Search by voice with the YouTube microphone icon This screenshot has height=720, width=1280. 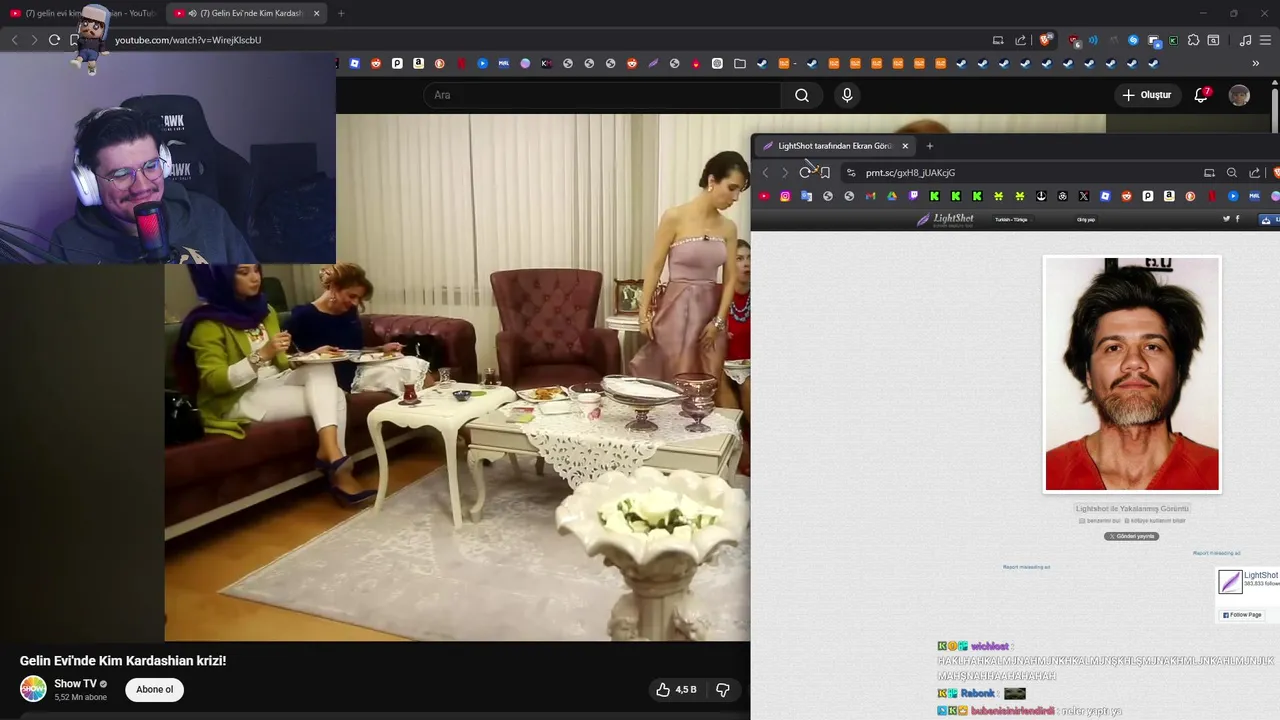click(x=847, y=95)
